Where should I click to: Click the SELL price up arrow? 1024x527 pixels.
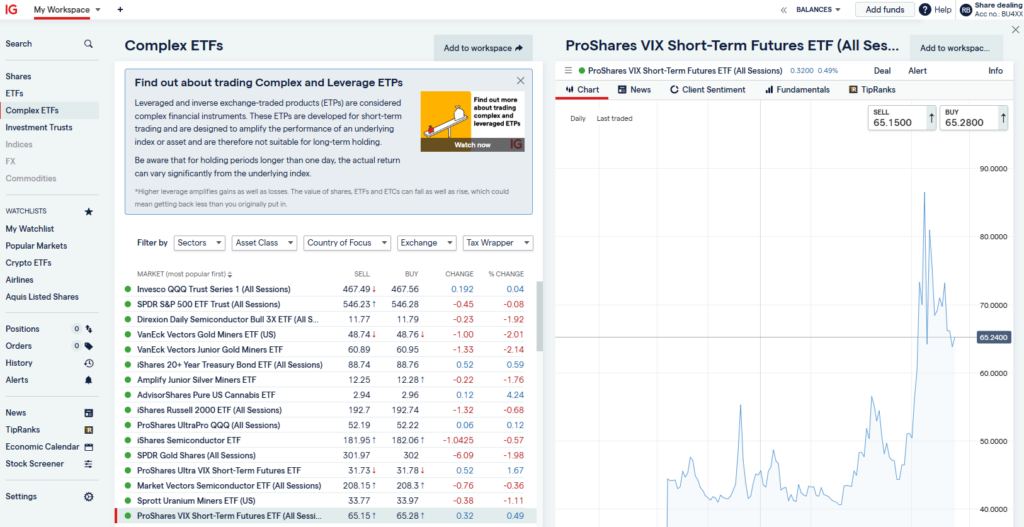931,118
